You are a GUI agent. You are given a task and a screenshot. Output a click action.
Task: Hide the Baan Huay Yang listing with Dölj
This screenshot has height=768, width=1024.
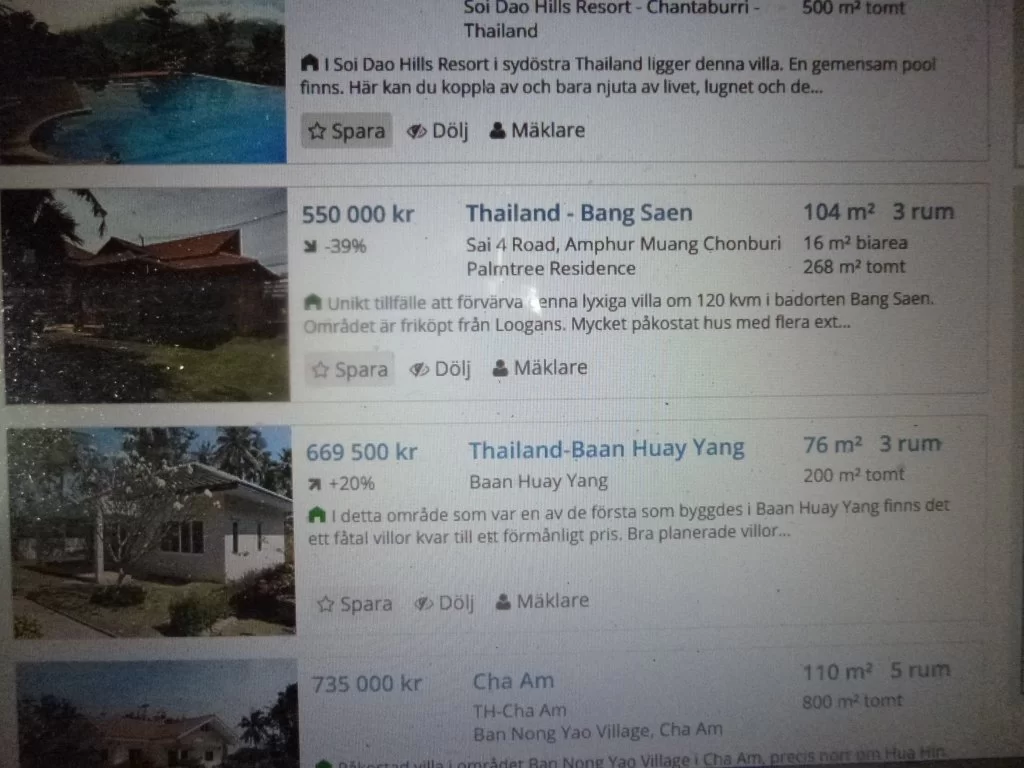pos(444,602)
